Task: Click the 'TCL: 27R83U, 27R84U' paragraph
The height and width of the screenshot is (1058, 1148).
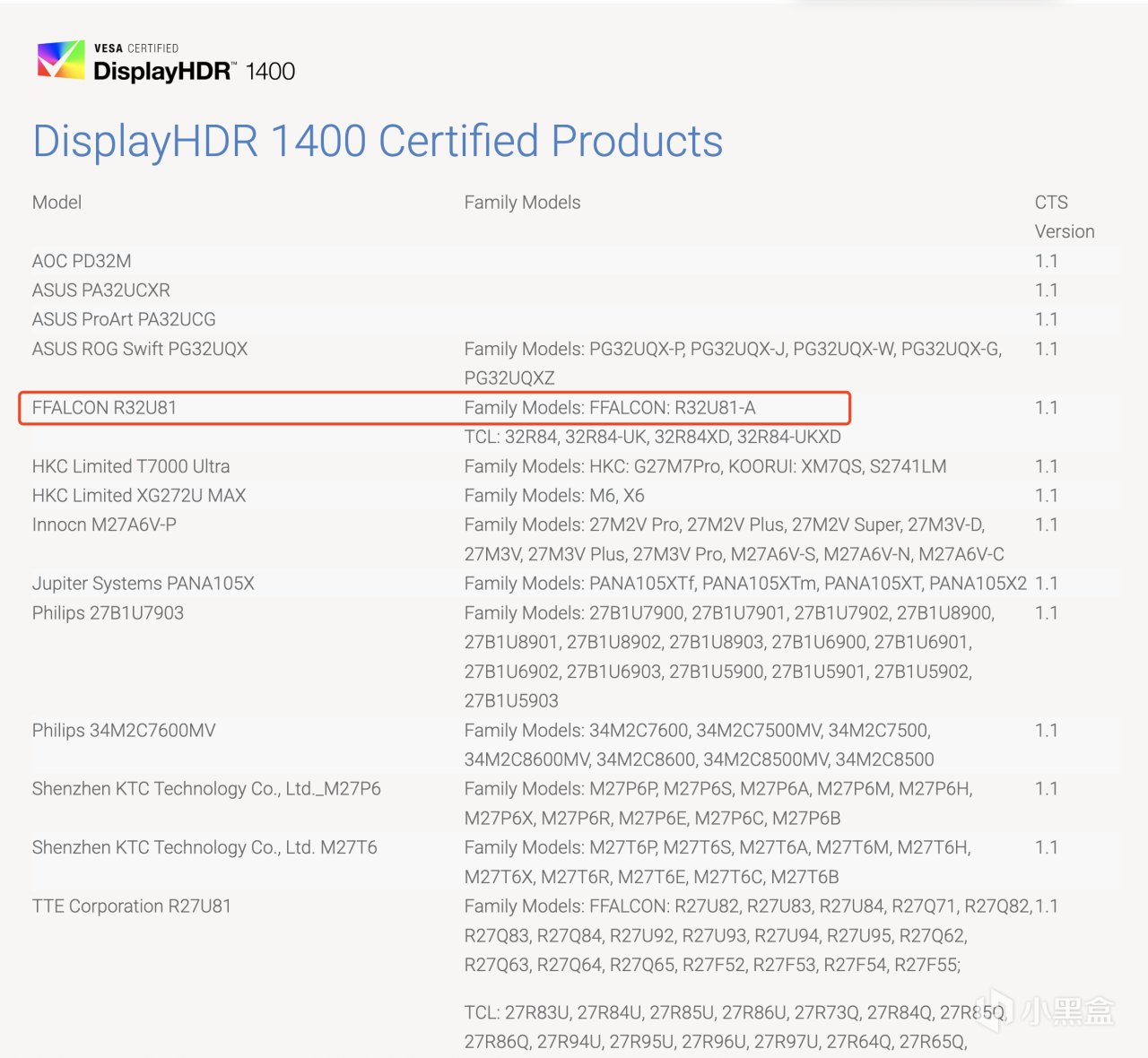Action: click(735, 1028)
